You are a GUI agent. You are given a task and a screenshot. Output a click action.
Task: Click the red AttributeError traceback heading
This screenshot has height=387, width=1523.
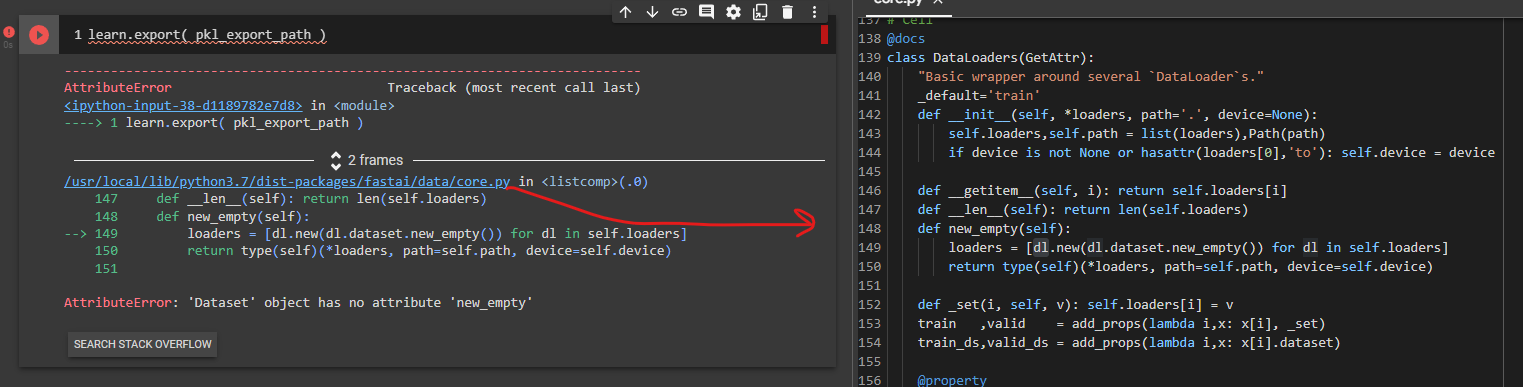click(117, 88)
